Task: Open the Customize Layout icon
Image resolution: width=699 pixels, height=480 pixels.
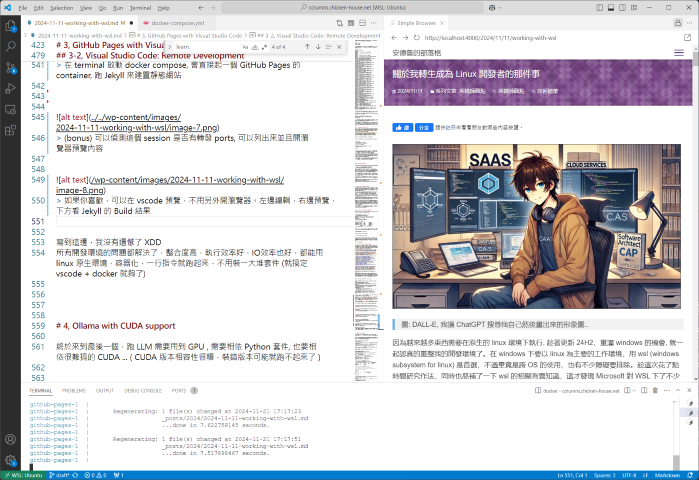Action: tap(634, 8)
